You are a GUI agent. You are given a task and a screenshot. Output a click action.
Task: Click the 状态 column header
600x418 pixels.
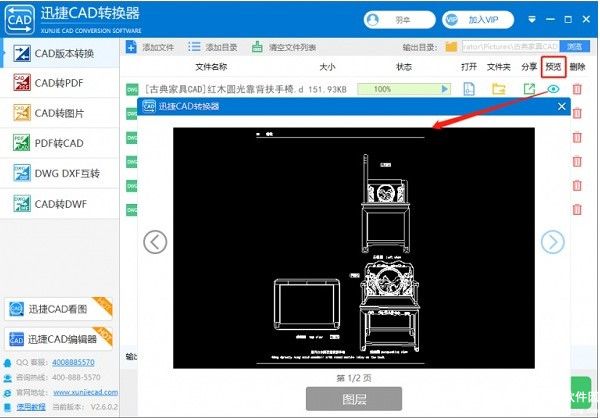coord(404,67)
